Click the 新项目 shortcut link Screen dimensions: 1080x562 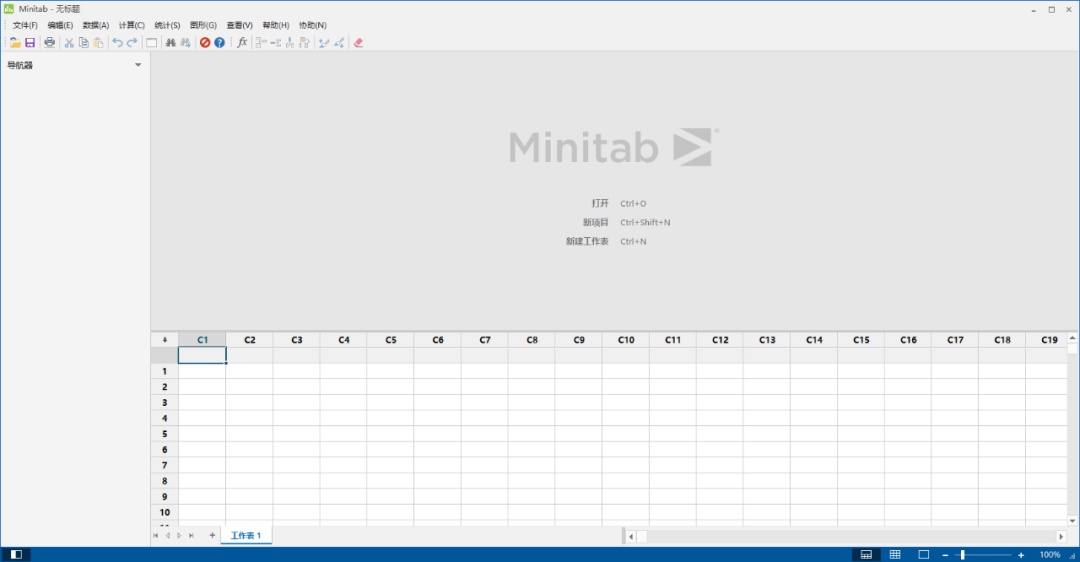point(596,222)
